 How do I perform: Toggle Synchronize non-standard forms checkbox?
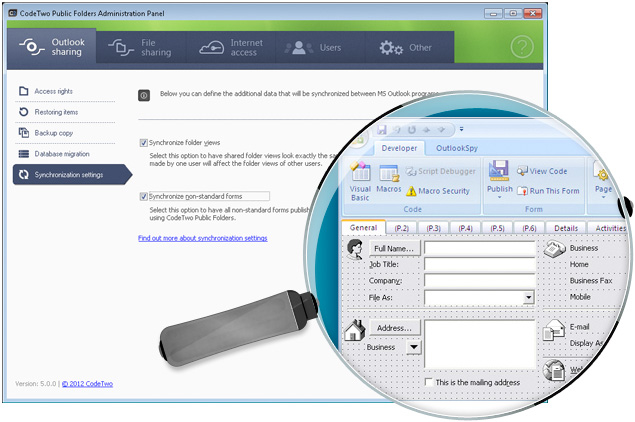click(143, 196)
